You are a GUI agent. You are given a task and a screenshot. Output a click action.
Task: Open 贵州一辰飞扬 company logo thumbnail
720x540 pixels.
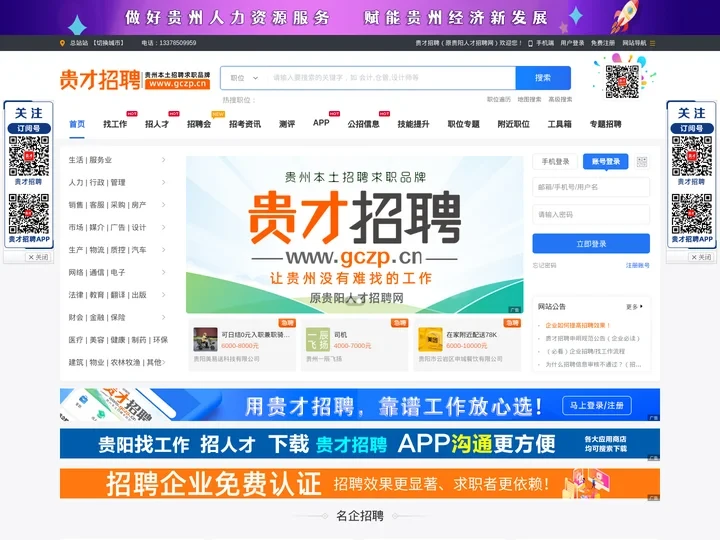pyautogui.click(x=318, y=339)
